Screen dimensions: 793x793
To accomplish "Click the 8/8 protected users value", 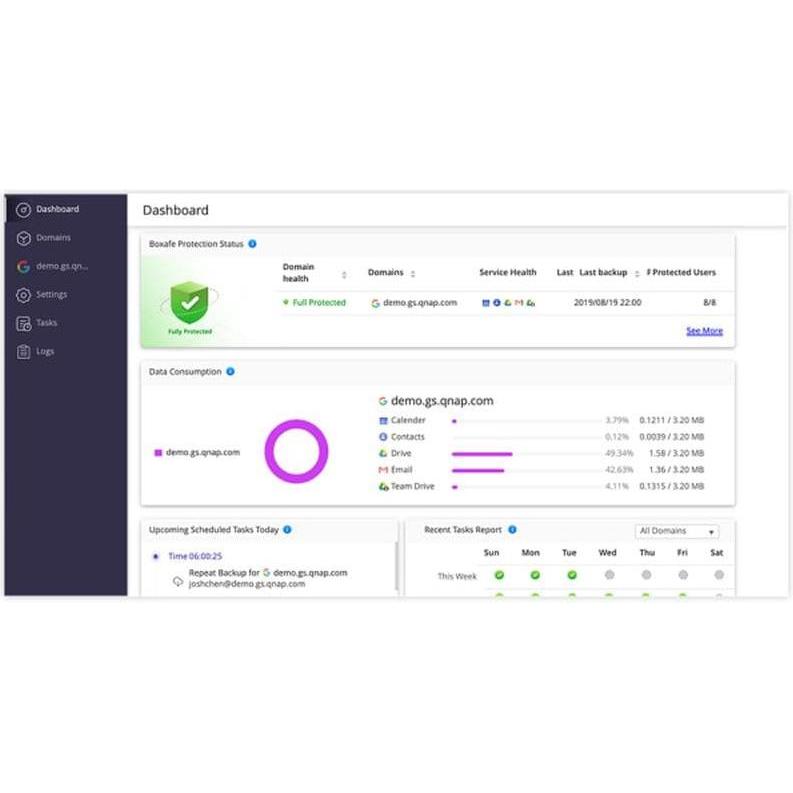I will [x=710, y=302].
